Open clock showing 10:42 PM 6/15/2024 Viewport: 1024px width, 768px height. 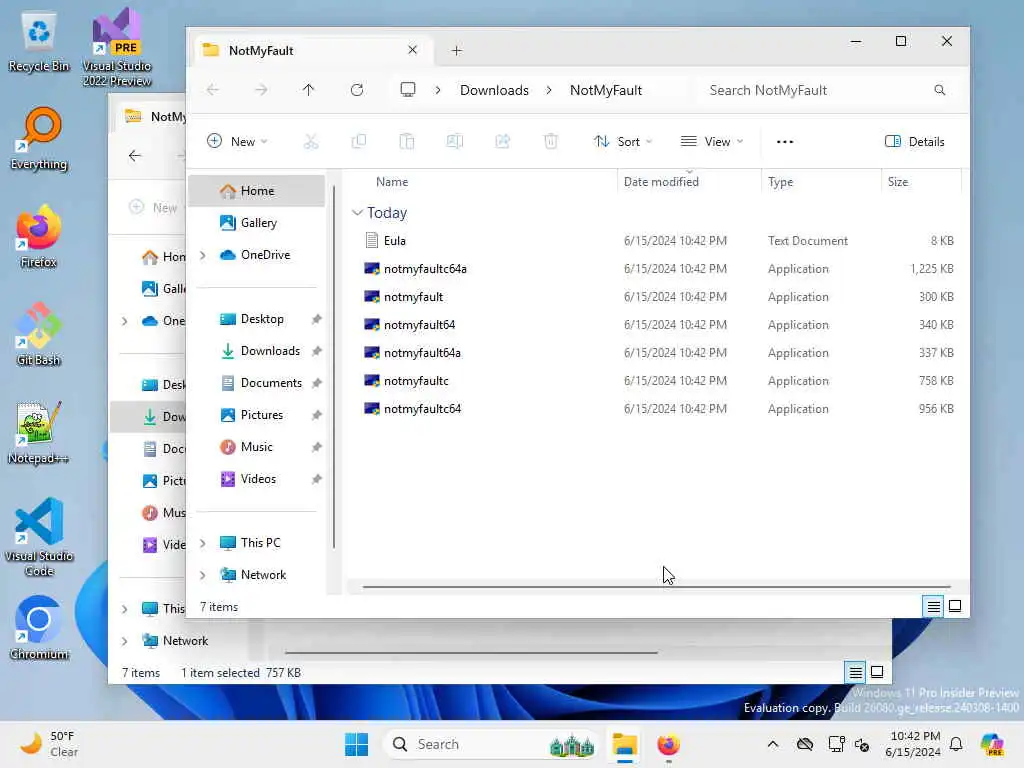coord(914,744)
